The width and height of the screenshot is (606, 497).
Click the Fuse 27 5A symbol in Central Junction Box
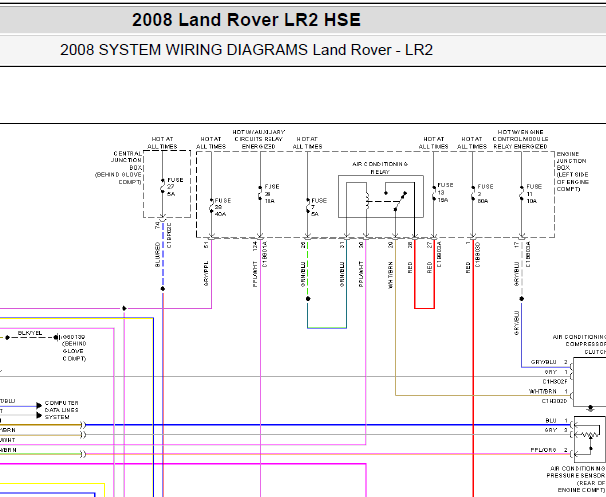coord(163,186)
